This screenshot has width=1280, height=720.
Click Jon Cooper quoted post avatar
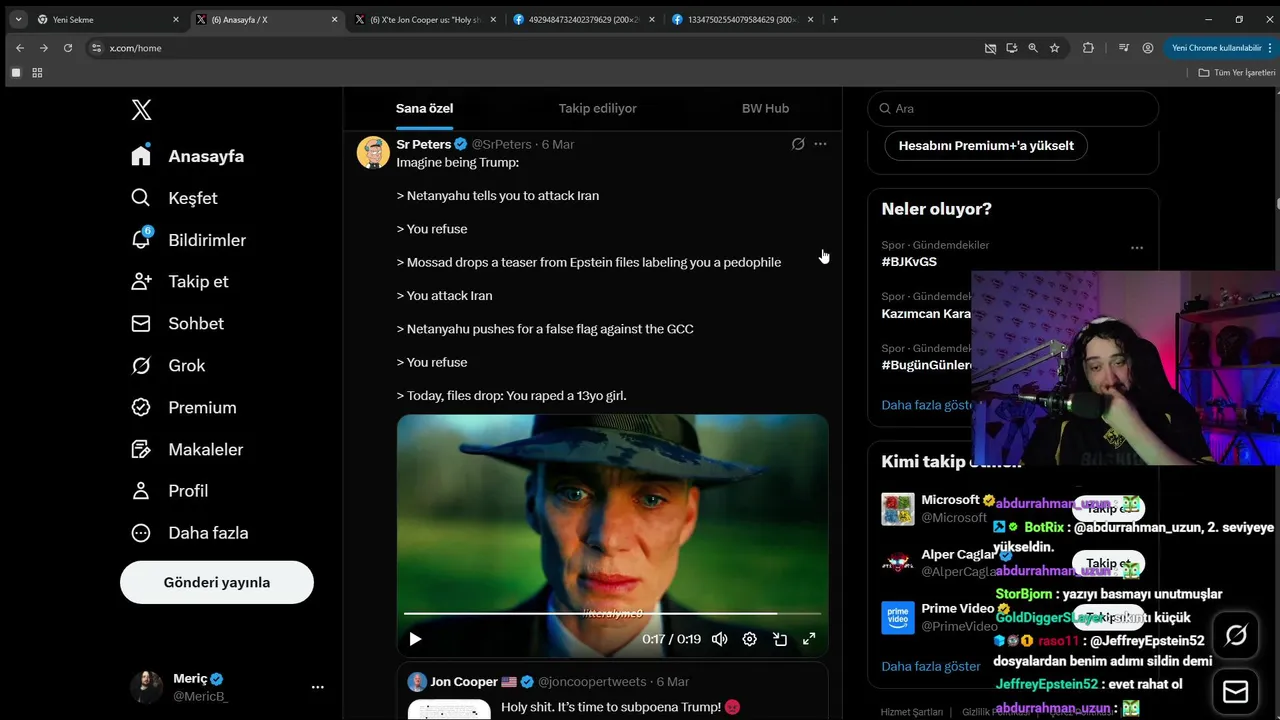pos(417,682)
